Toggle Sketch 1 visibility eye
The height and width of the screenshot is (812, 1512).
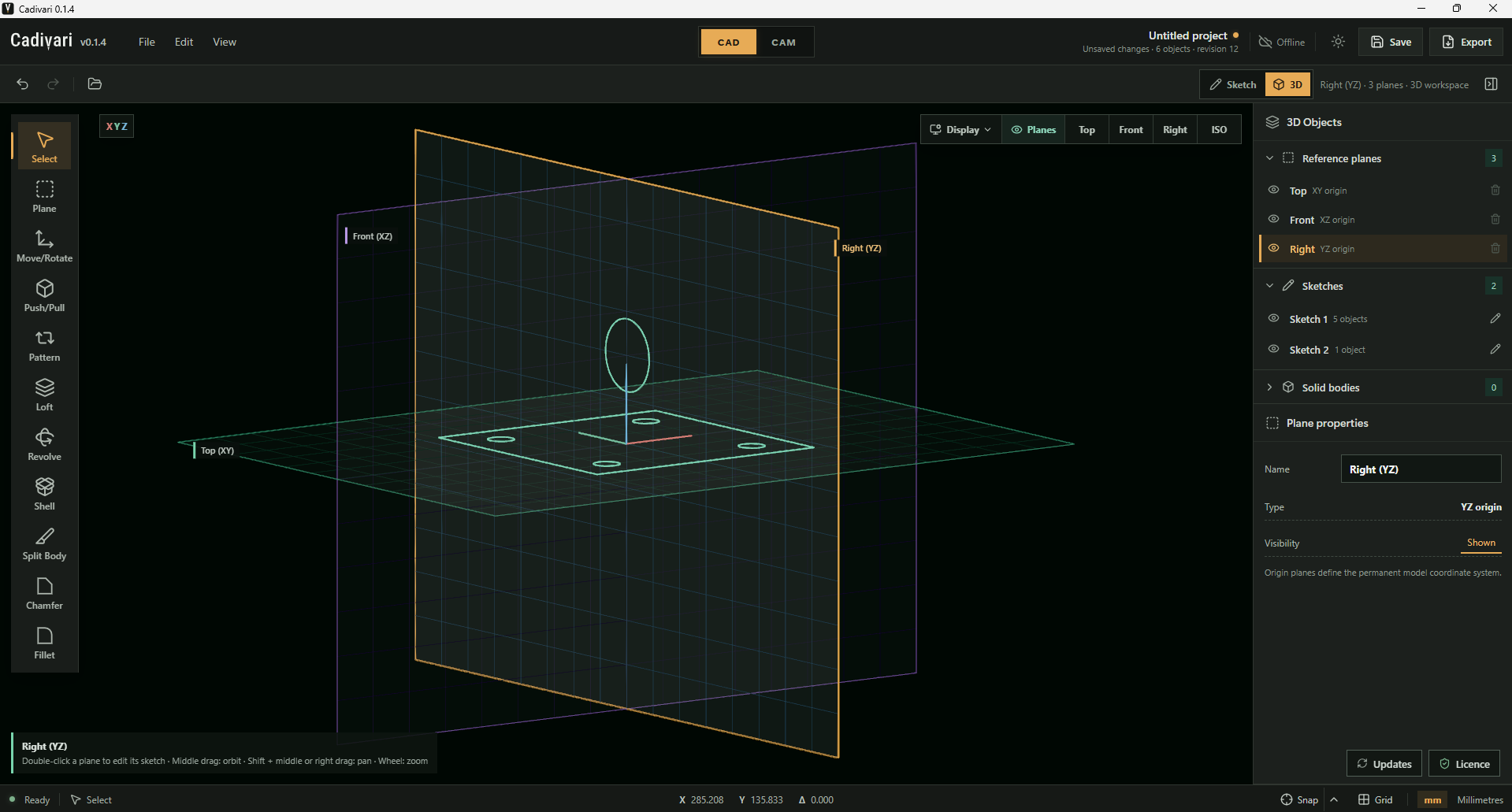pyautogui.click(x=1273, y=318)
